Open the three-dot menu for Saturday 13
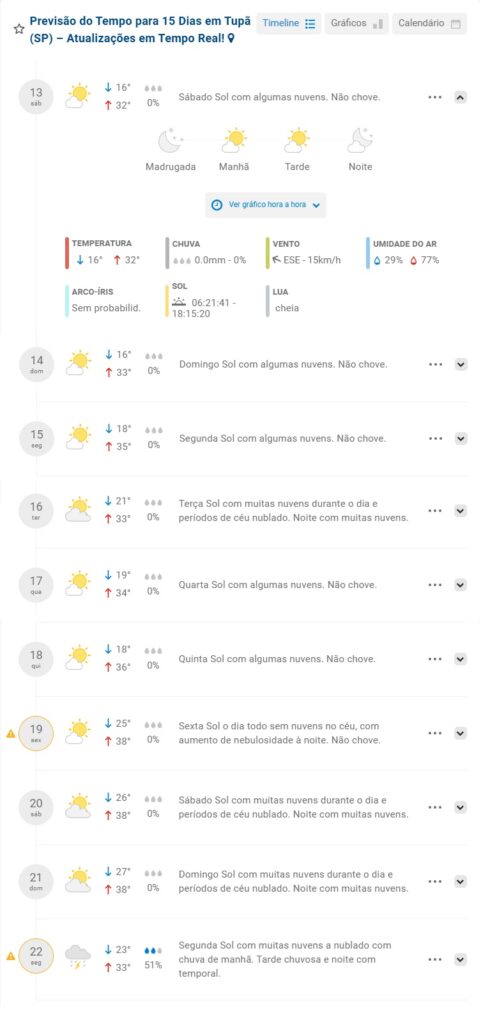Image resolution: width=497 pixels, height=1024 pixels. [x=435, y=97]
